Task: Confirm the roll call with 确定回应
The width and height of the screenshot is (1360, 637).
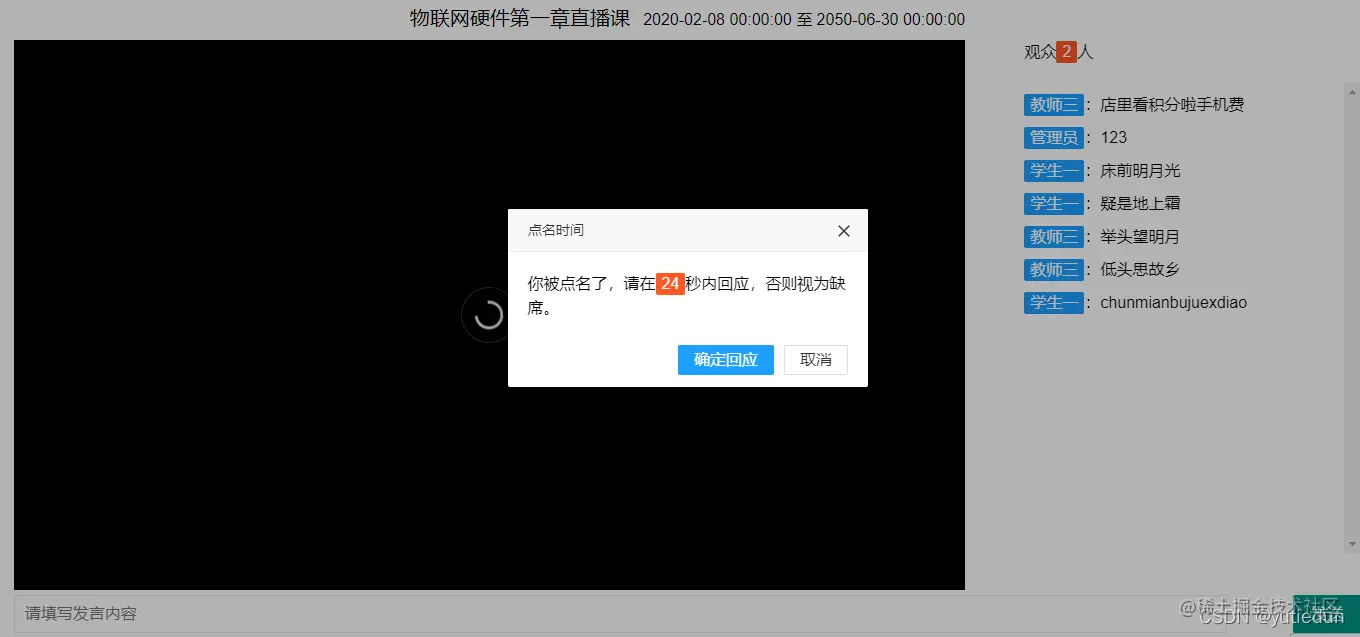Action: tap(725, 360)
